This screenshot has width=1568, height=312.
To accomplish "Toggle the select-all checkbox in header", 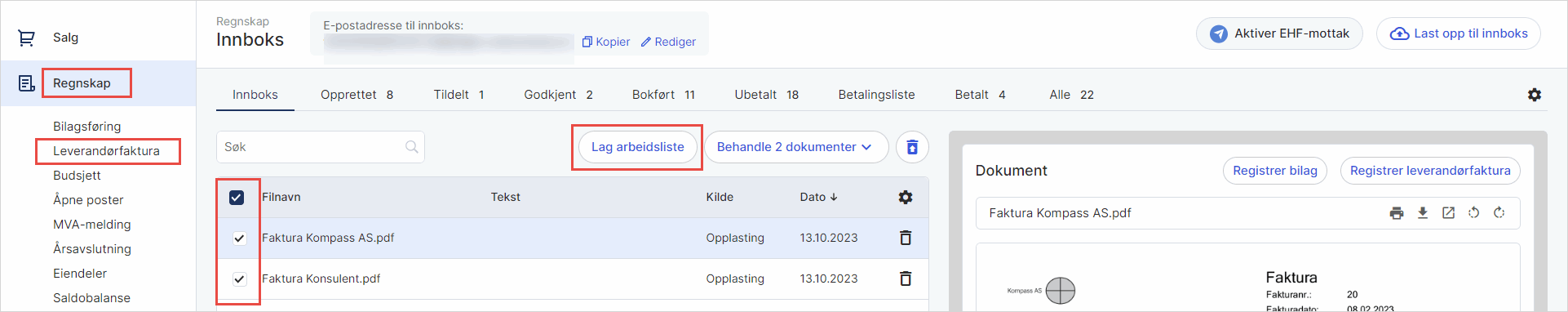I will pos(237,198).
